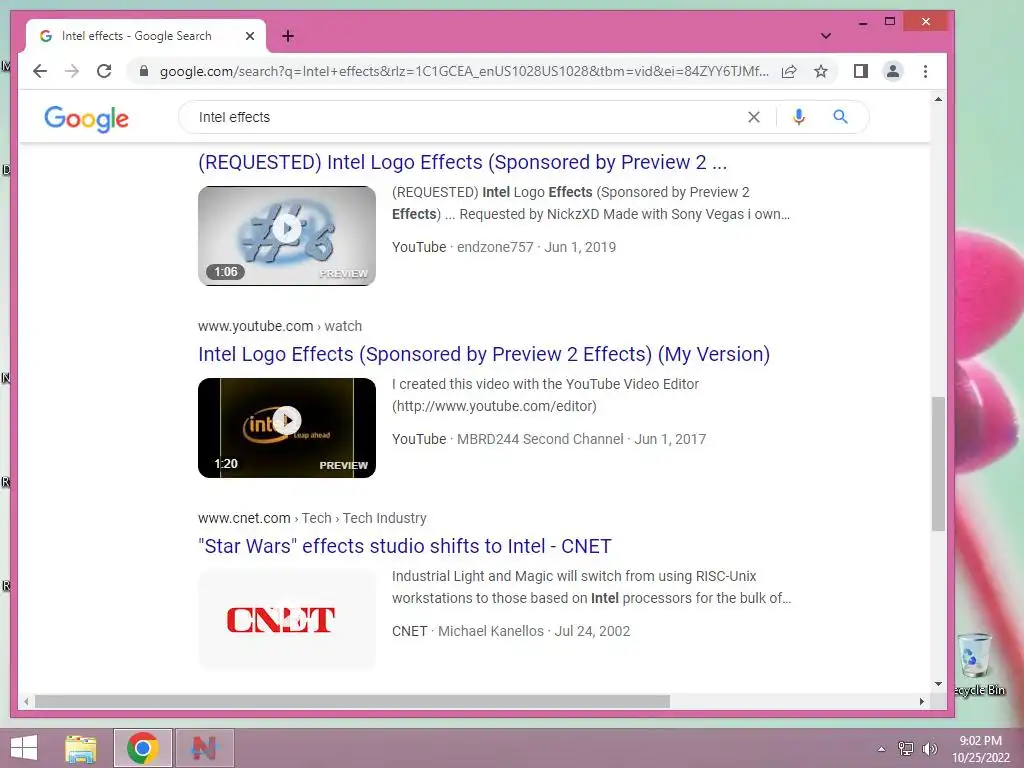Click the Chrome taskbar icon

point(143,748)
